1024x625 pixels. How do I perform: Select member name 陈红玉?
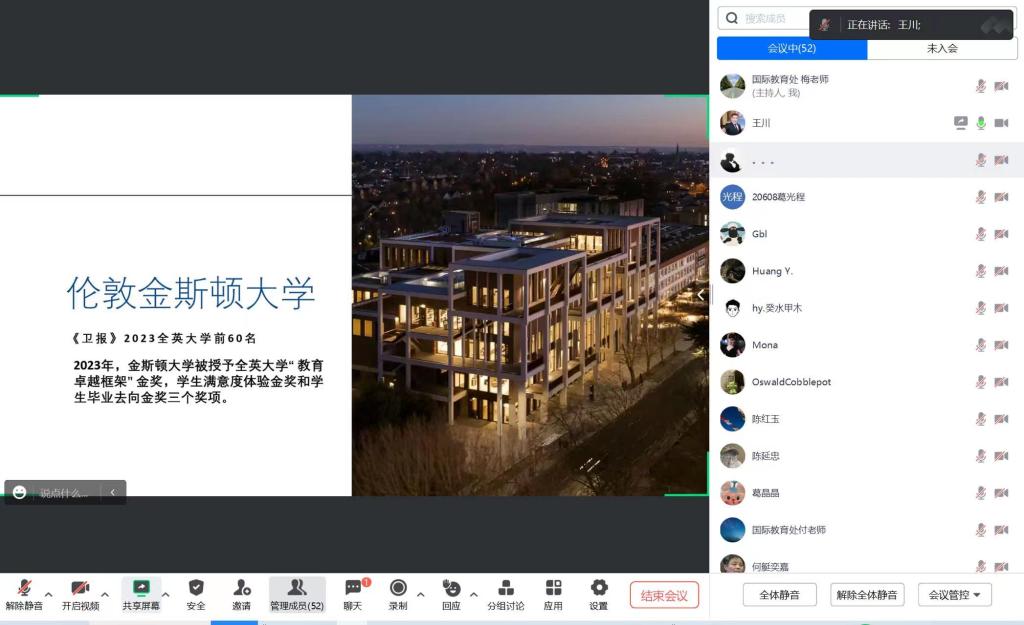(x=765, y=419)
